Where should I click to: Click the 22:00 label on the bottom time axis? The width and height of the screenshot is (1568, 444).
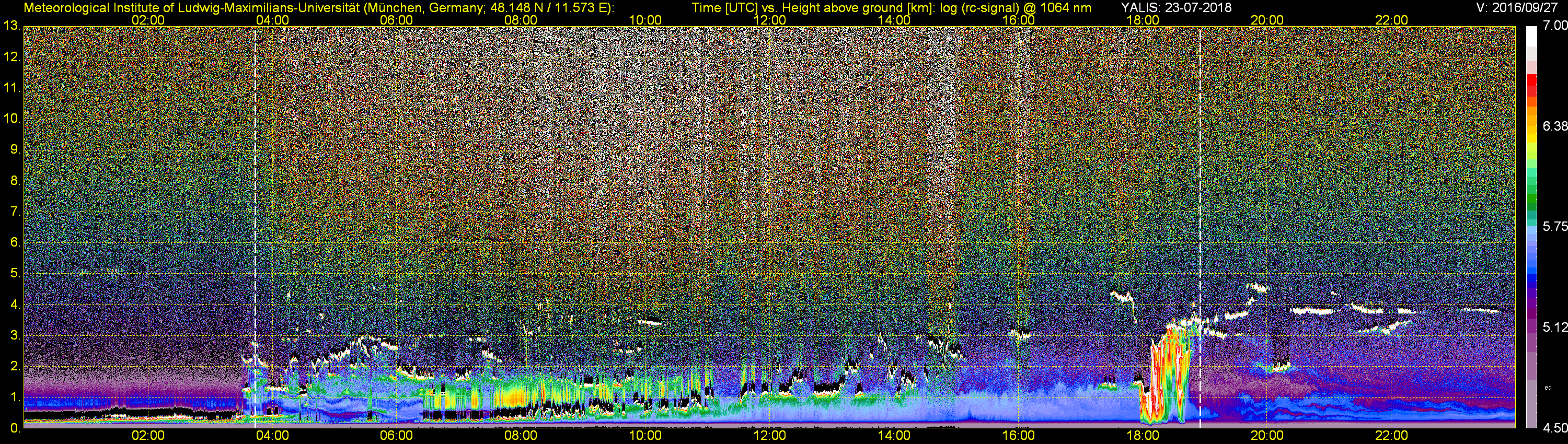pos(1391,436)
